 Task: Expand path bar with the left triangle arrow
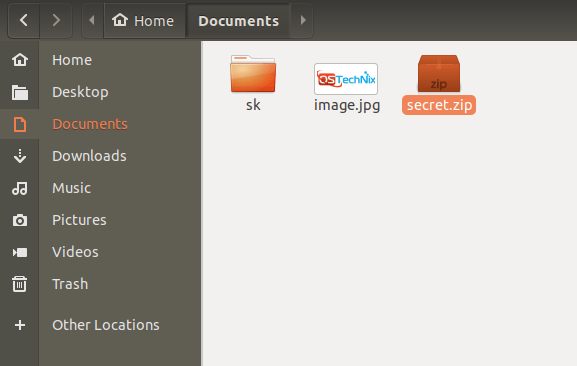(92, 20)
